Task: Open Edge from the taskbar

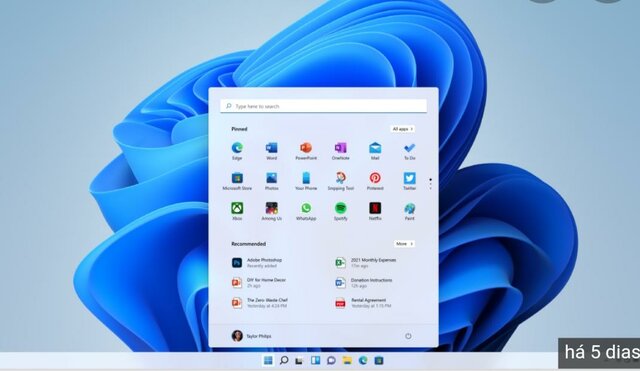Action: click(x=363, y=360)
